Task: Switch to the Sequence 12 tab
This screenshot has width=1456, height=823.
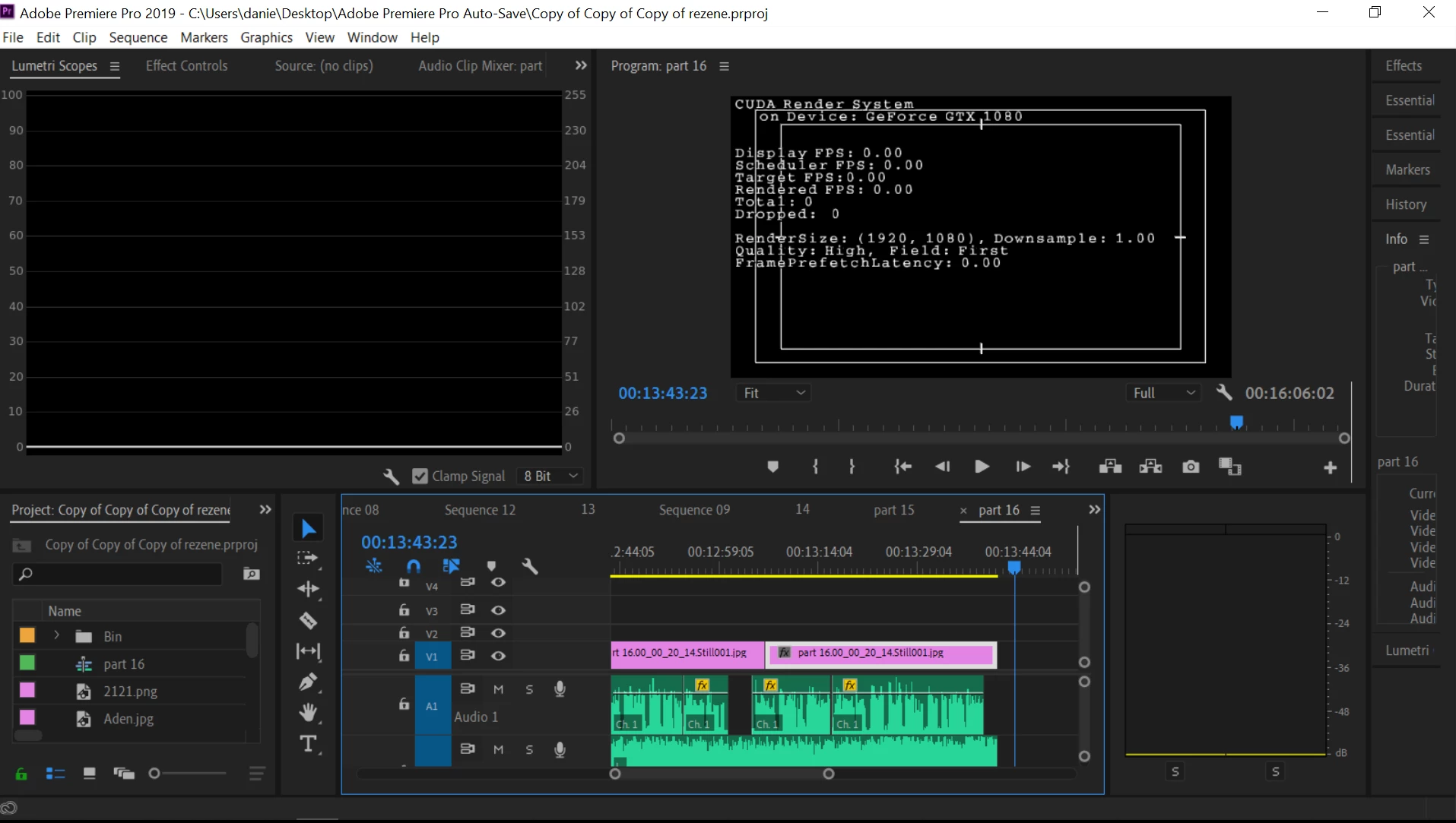Action: point(480,510)
